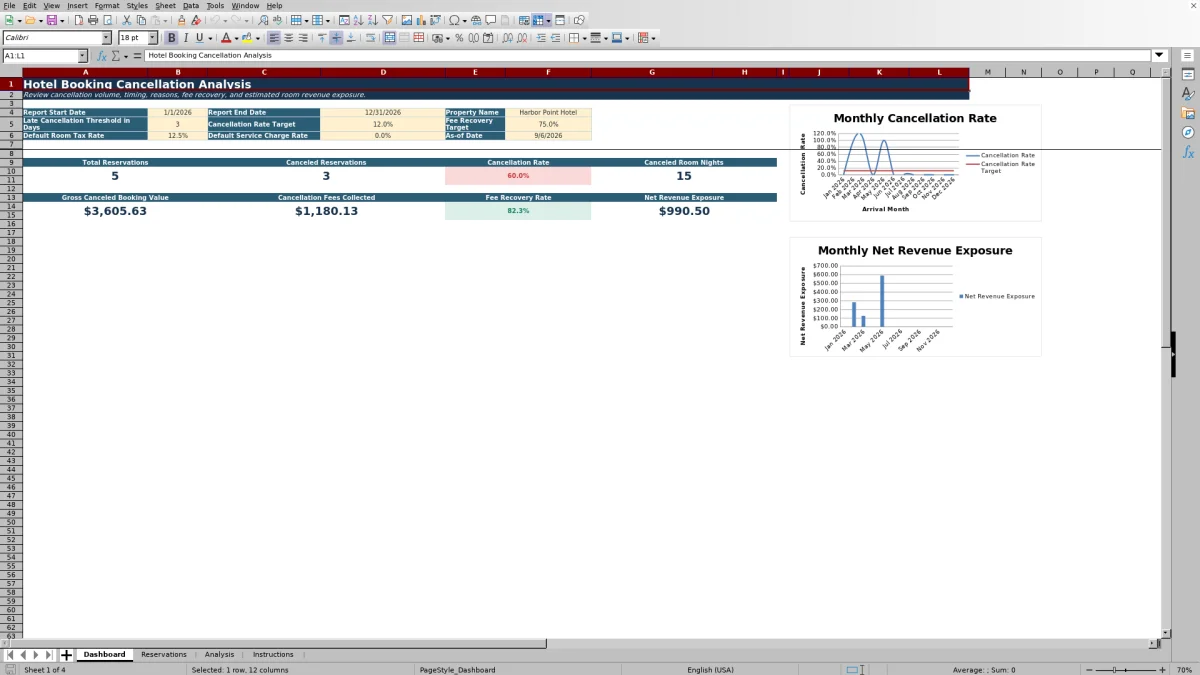
Task: Click the Align Center icon
Action: tap(288, 38)
